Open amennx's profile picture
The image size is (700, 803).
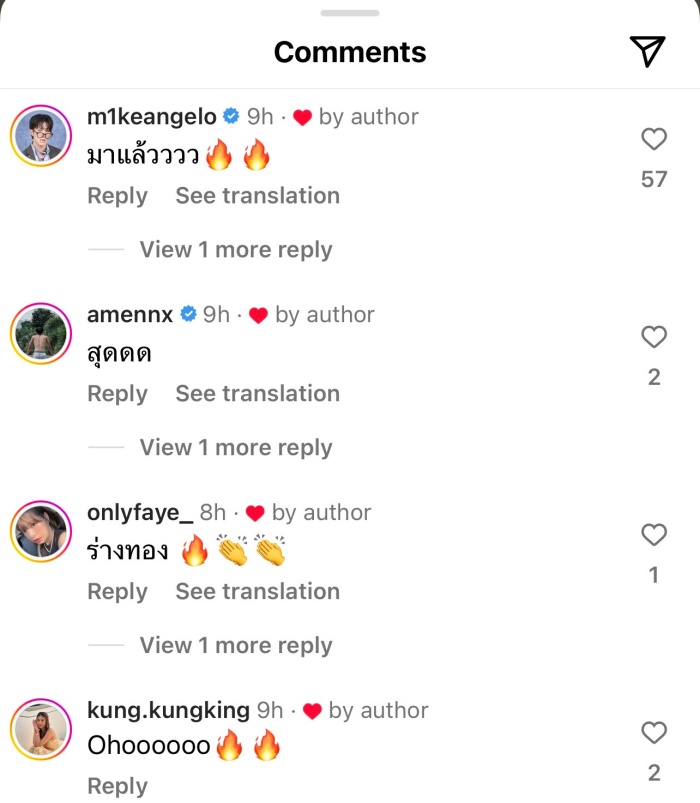41,333
